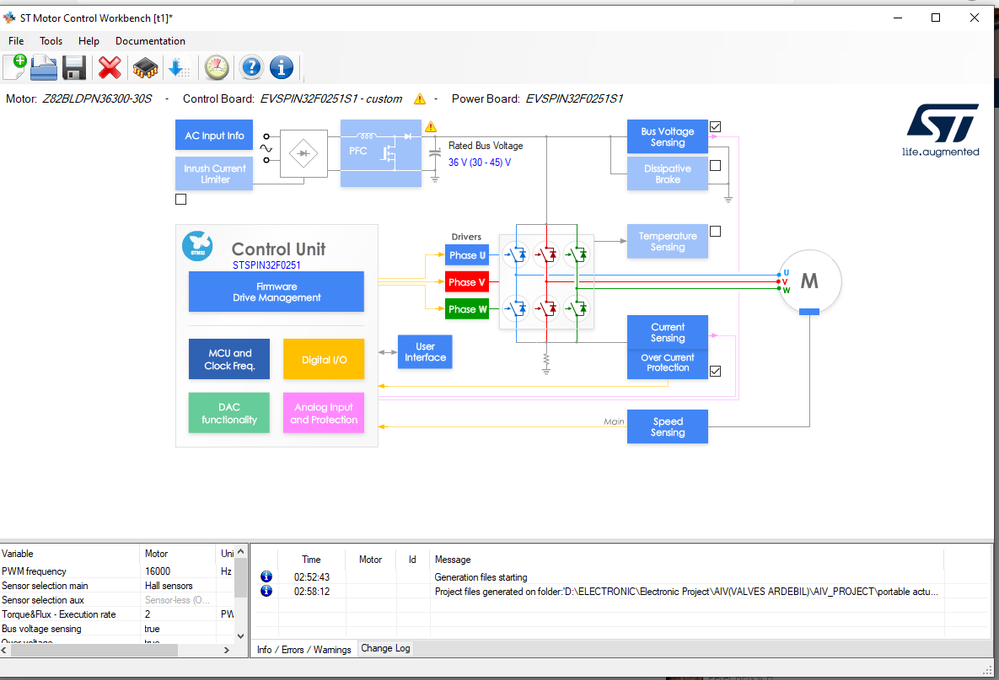This screenshot has height=680, width=999.
Task: Open the Temperature Sensing block
Action: (x=667, y=241)
